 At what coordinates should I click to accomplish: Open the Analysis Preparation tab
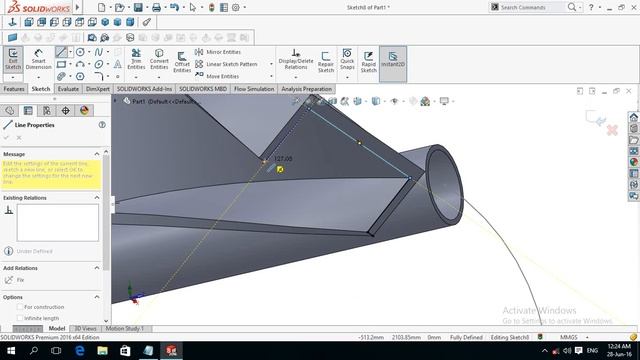tap(307, 89)
